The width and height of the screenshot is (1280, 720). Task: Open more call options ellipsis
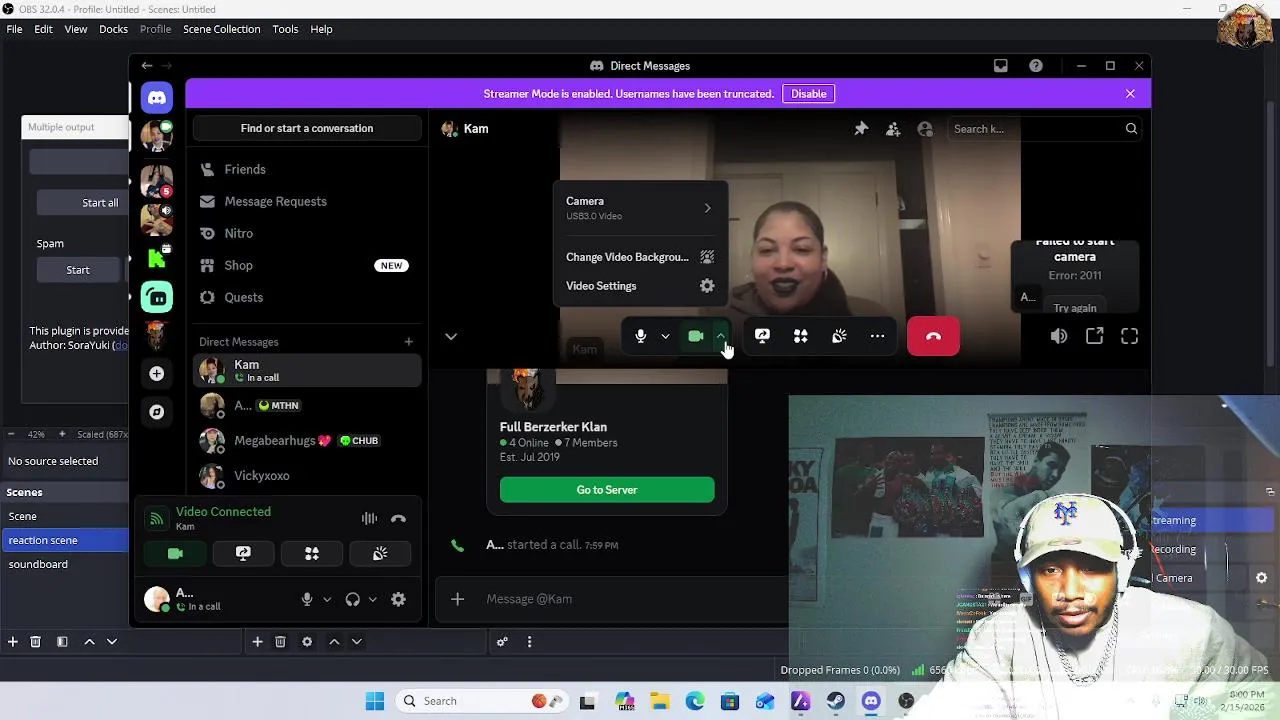coord(877,336)
